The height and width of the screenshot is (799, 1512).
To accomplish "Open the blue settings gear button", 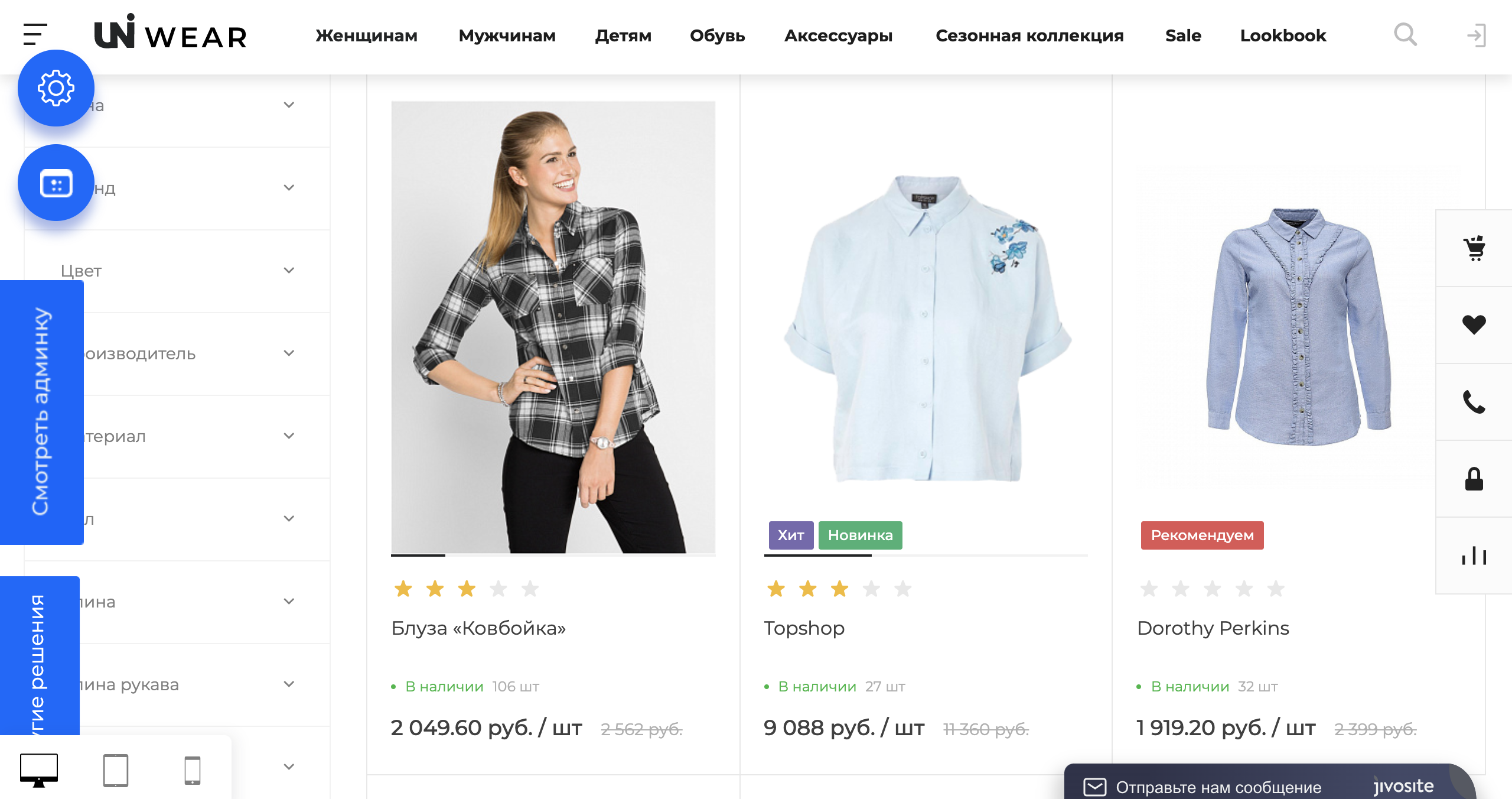I will point(56,88).
